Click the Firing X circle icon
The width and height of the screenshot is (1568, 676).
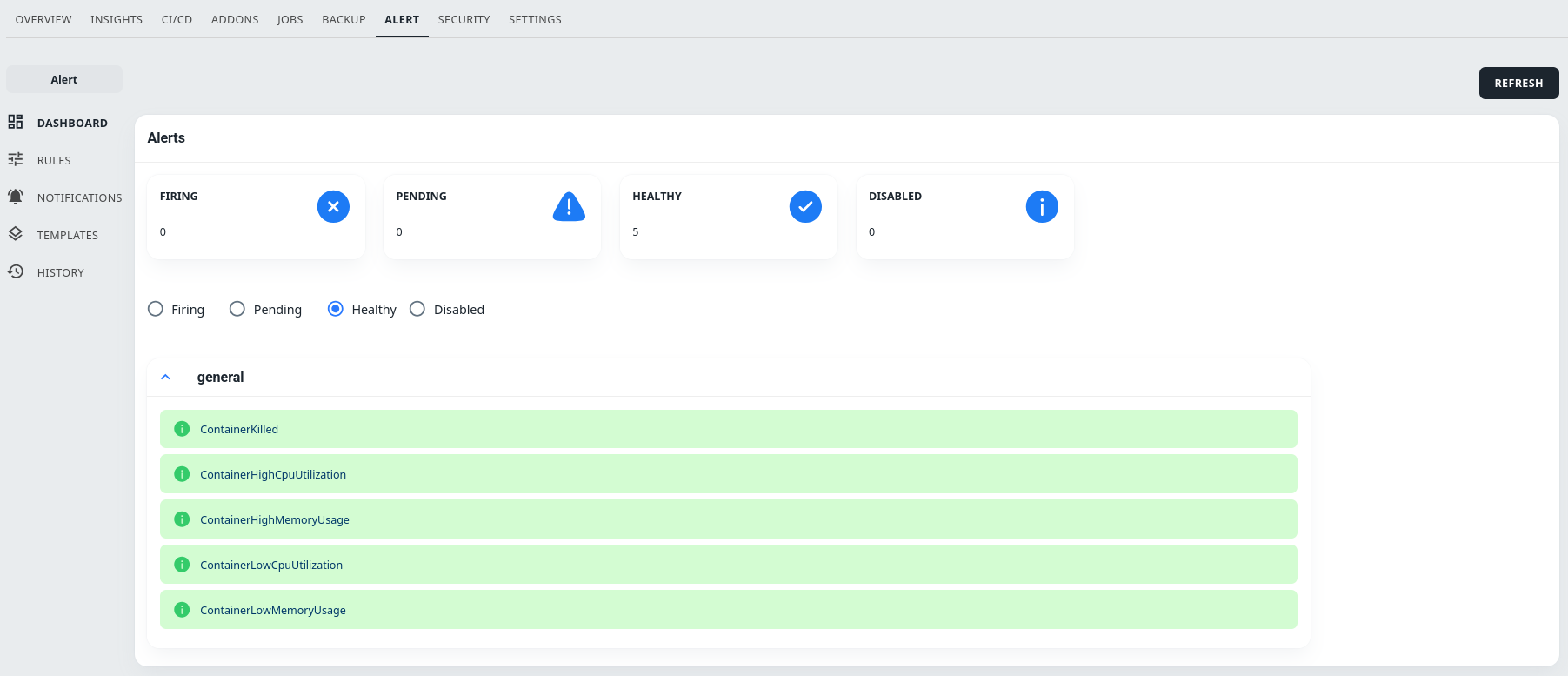(333, 206)
